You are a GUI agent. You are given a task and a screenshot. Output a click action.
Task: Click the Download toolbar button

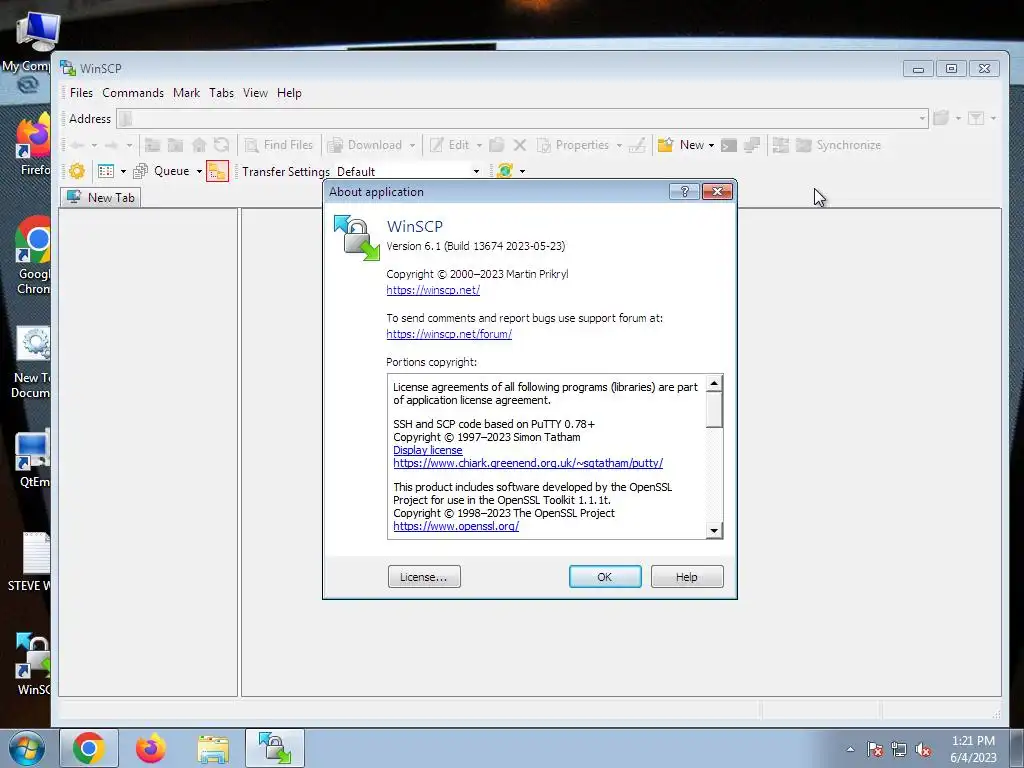point(365,145)
